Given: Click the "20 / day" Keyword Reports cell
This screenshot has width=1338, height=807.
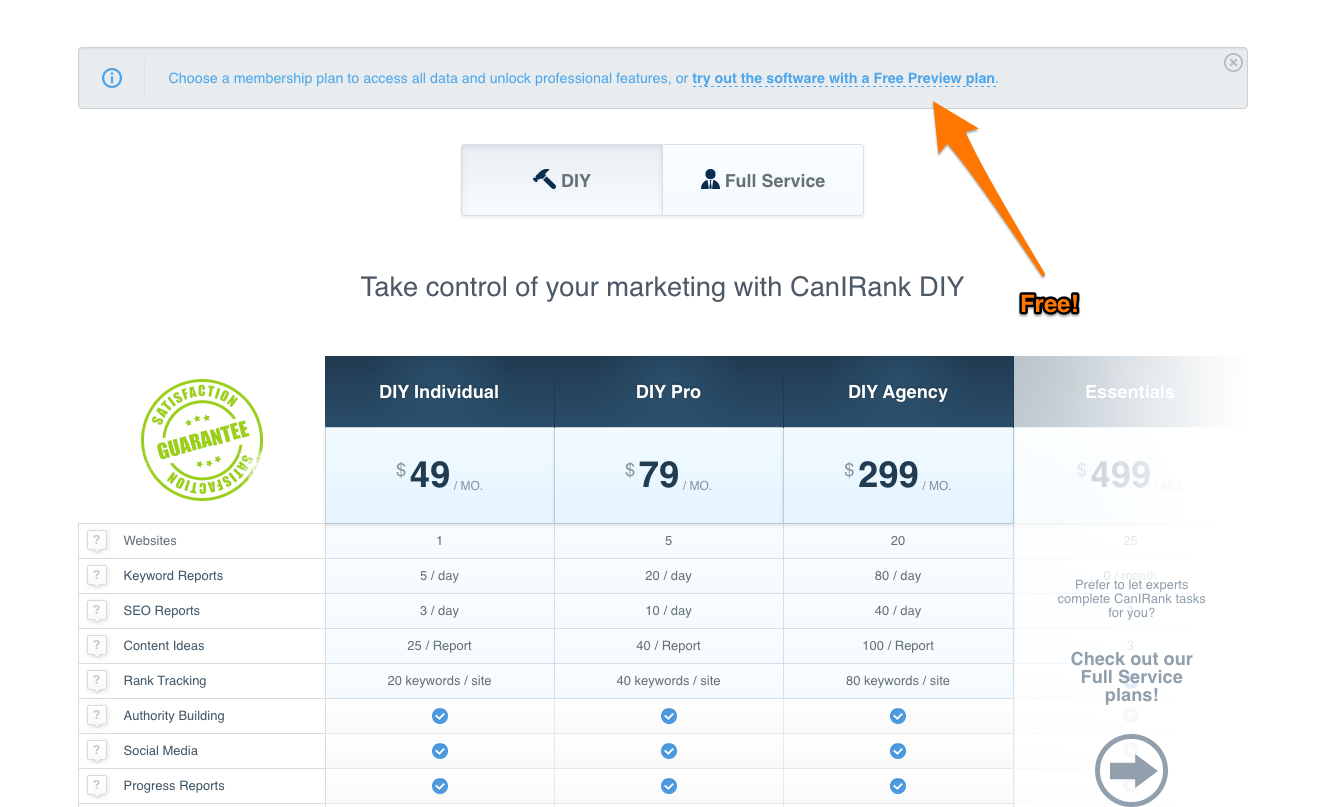Looking at the screenshot, I should click(668, 576).
